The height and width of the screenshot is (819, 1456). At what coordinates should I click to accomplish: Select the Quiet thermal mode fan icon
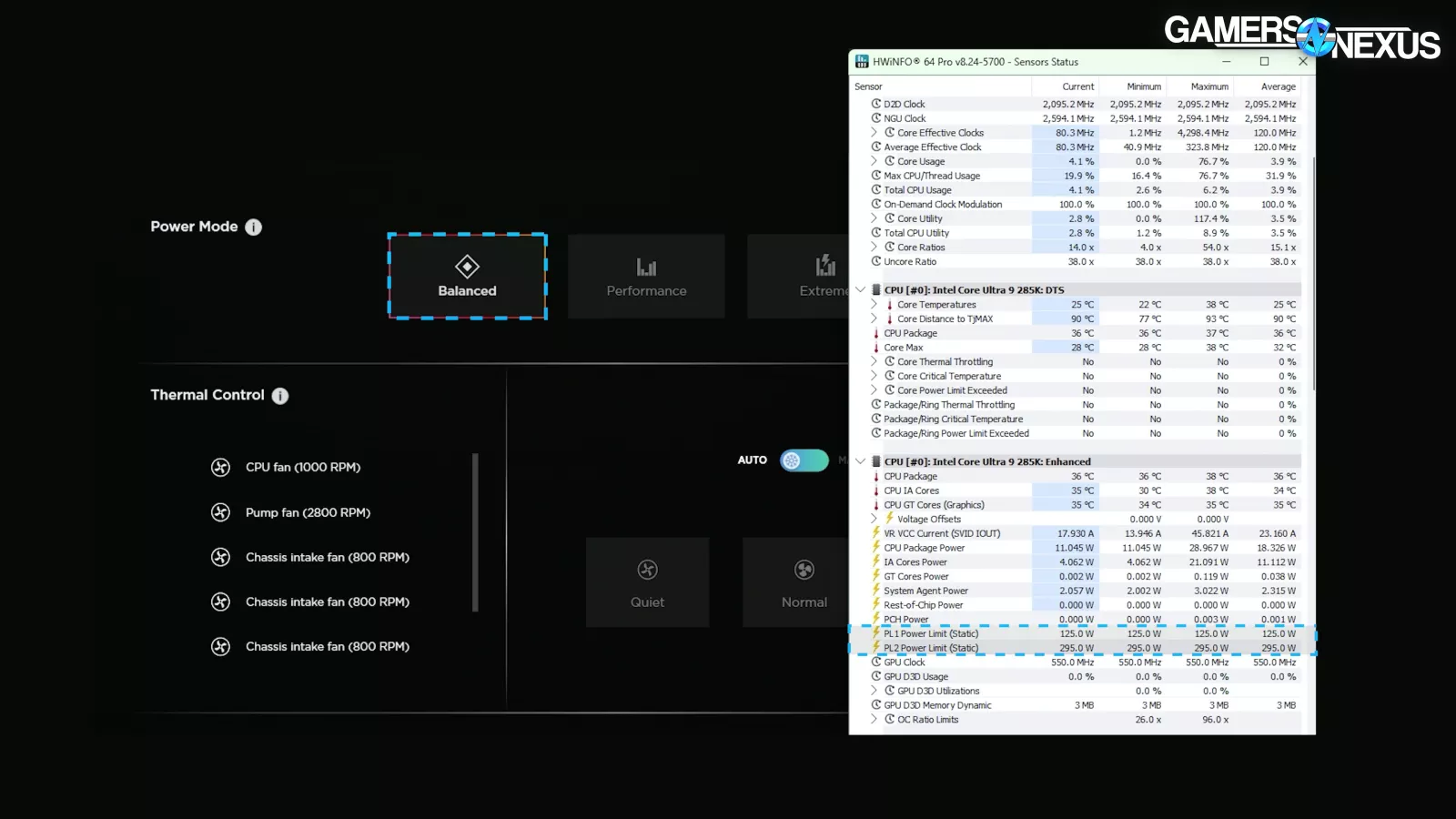point(647,571)
